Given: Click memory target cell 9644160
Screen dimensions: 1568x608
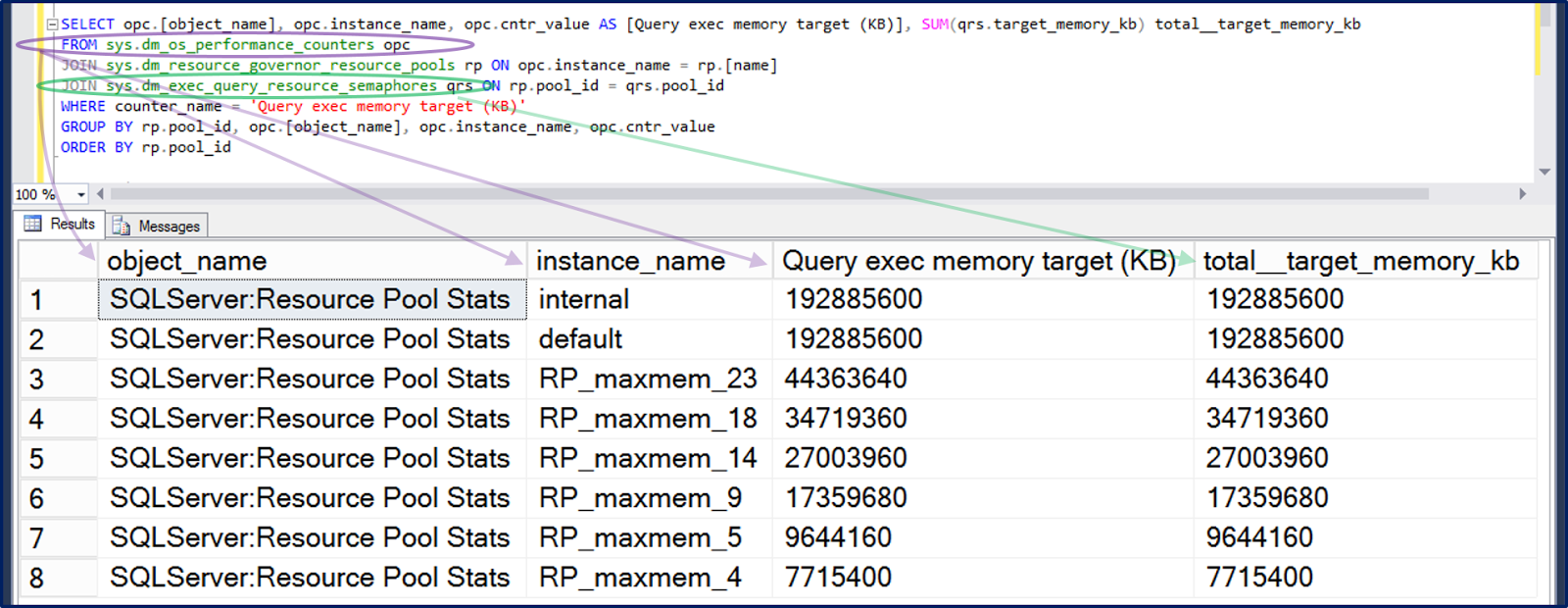Looking at the screenshot, I should 983,537.
